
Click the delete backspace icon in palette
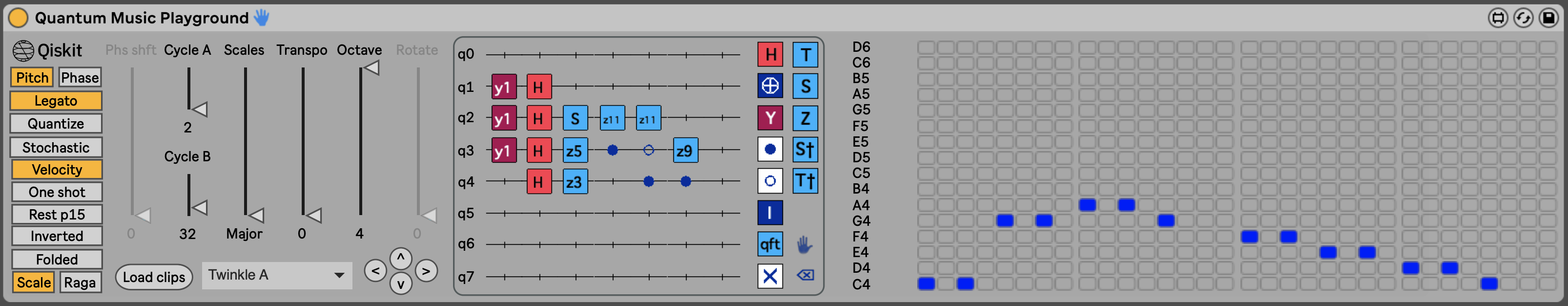[x=805, y=276]
